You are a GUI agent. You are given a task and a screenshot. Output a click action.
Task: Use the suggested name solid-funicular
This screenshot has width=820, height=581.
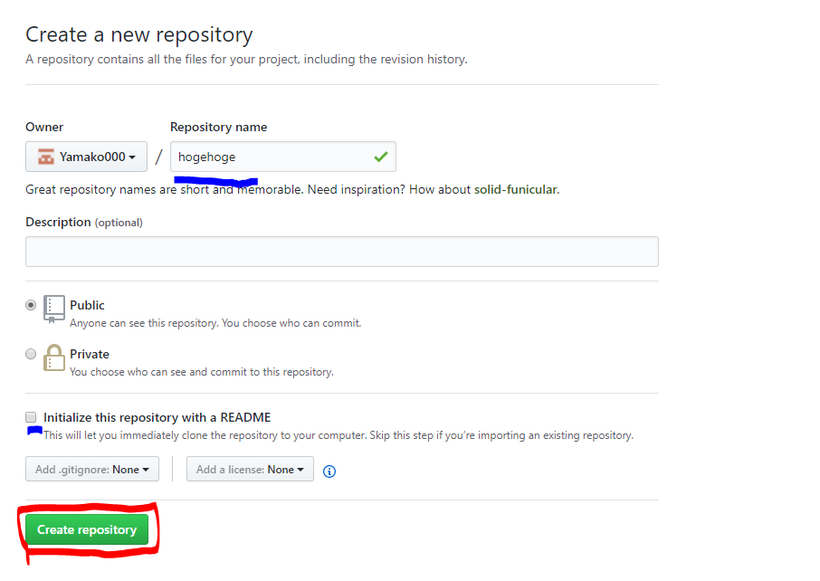click(x=516, y=189)
